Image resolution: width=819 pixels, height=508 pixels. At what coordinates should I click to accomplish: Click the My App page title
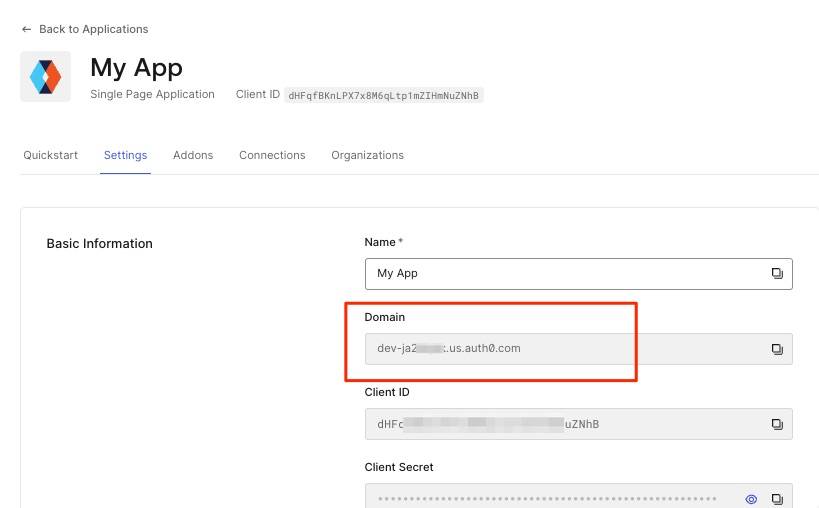pos(136,68)
